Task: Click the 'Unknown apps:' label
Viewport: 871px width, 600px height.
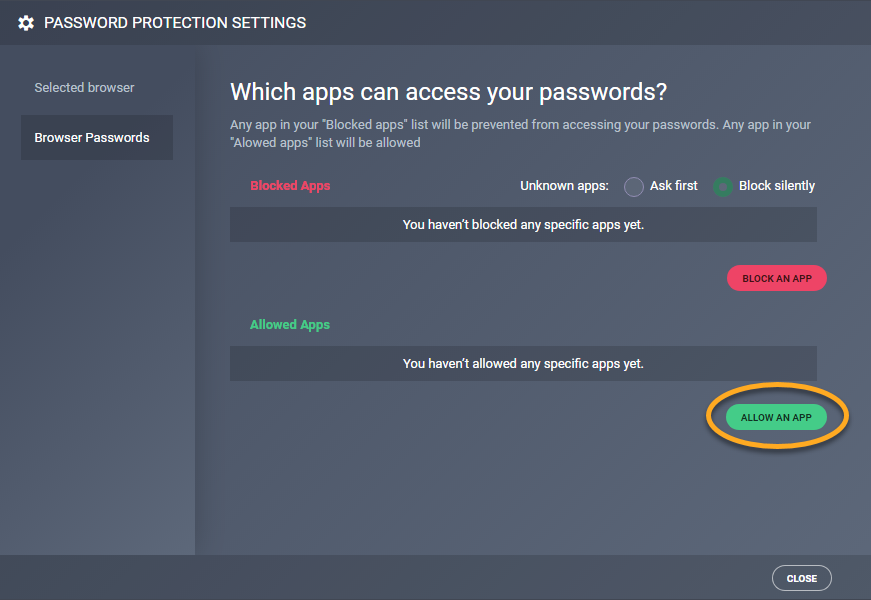Action: tap(565, 186)
